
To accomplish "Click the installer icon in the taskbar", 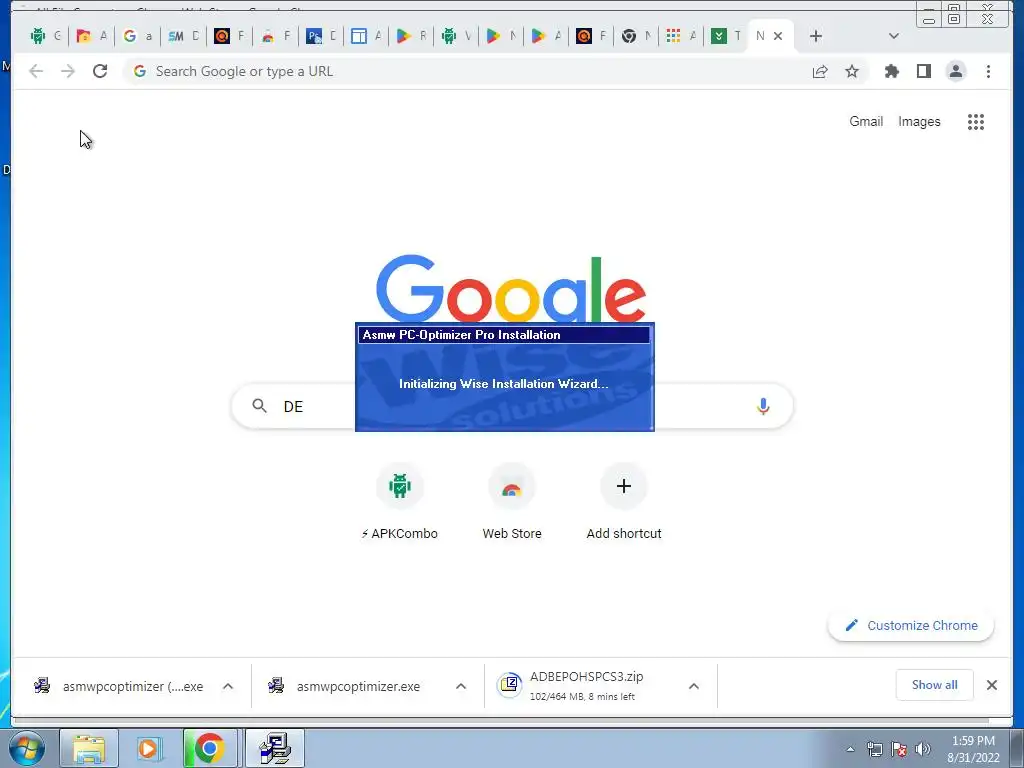I will coord(275,748).
